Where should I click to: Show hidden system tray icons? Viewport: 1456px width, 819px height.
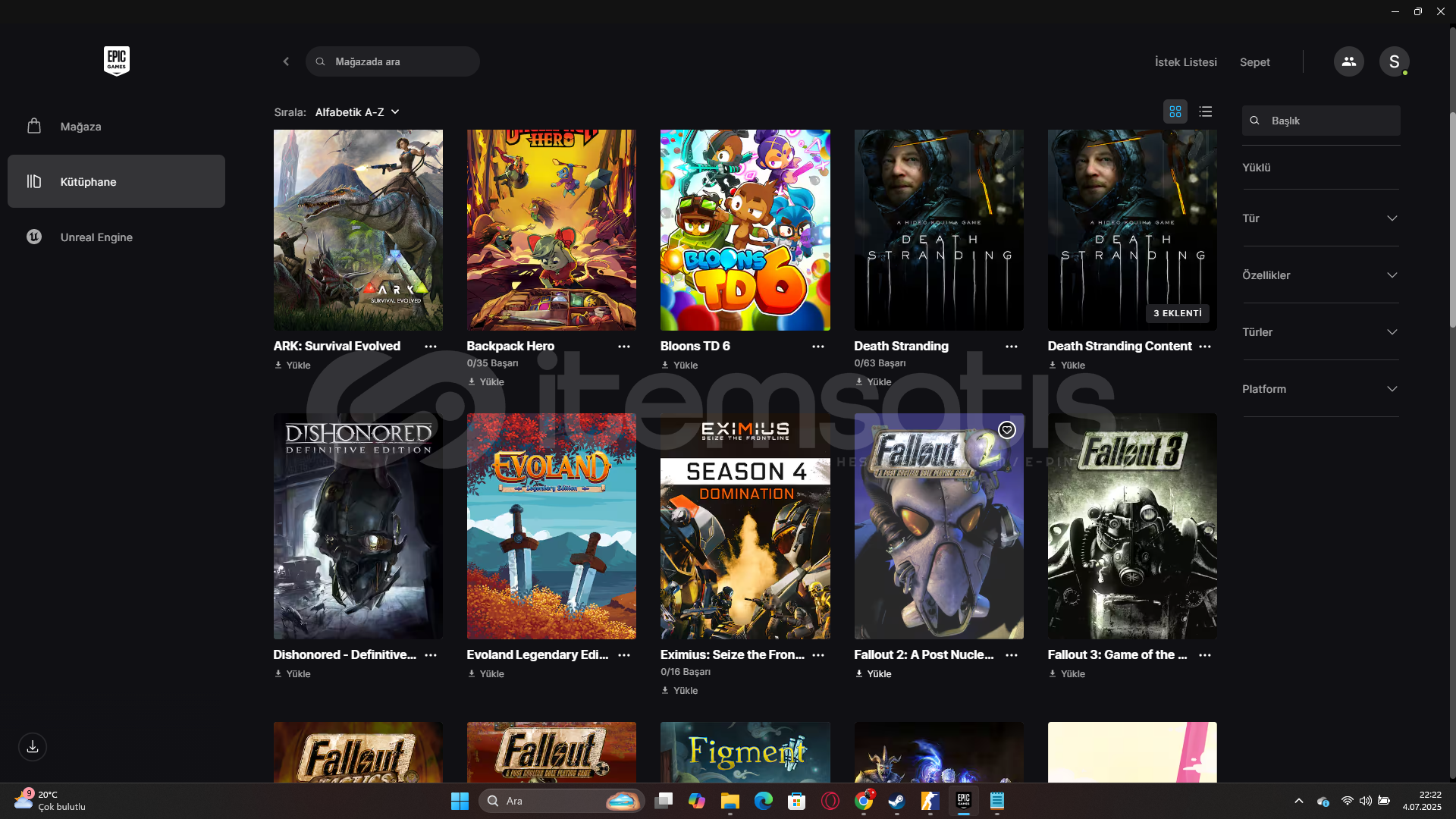pyautogui.click(x=1298, y=801)
